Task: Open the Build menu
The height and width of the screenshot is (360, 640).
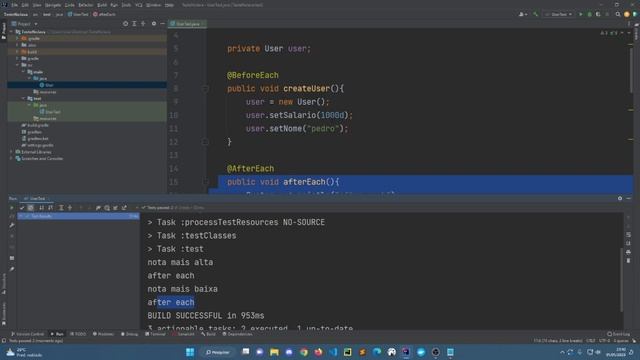Action: [x=102, y=5]
